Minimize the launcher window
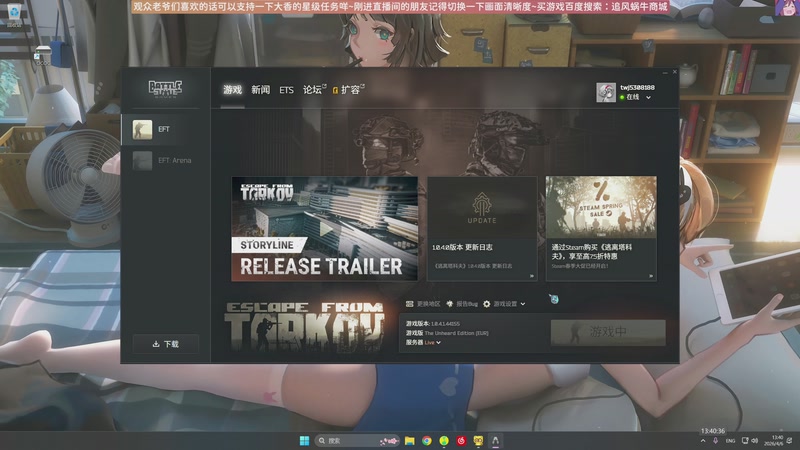 (665, 72)
